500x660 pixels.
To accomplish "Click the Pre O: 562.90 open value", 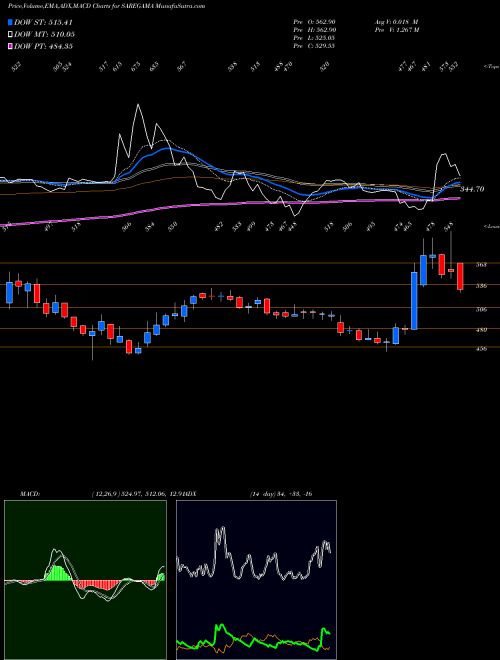I will click(314, 21).
